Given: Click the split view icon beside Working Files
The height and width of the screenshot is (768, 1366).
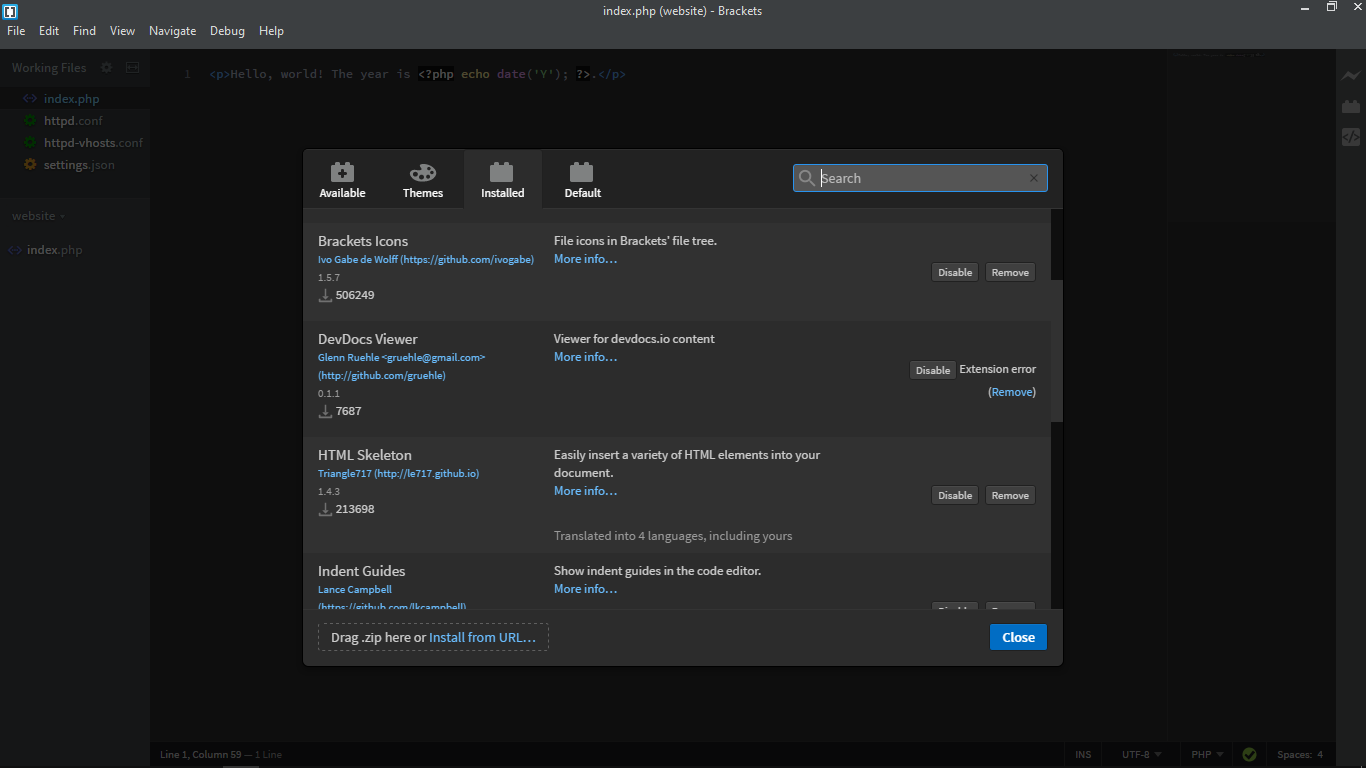Looking at the screenshot, I should (133, 68).
